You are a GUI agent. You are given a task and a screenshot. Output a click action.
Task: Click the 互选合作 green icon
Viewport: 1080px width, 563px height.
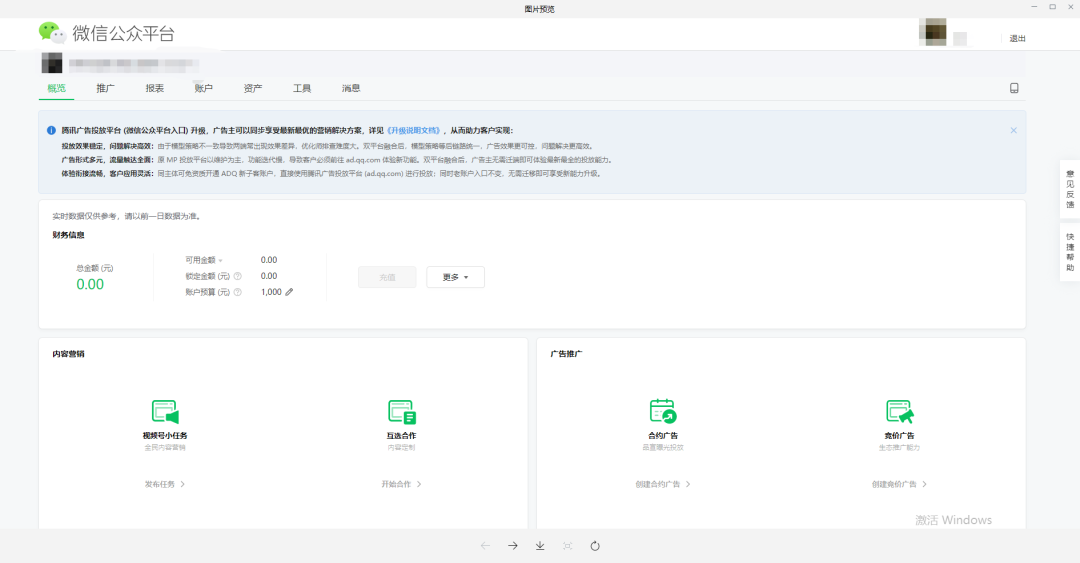(401, 411)
